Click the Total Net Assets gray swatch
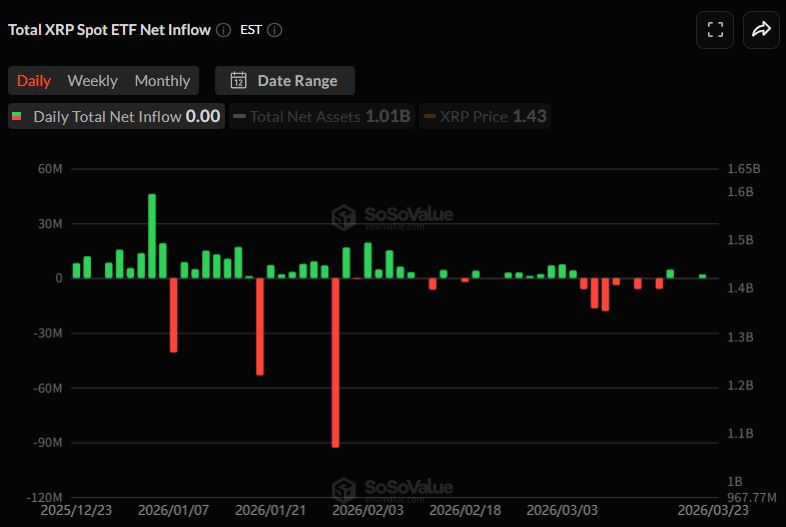The width and height of the screenshot is (786, 527). coord(240,117)
